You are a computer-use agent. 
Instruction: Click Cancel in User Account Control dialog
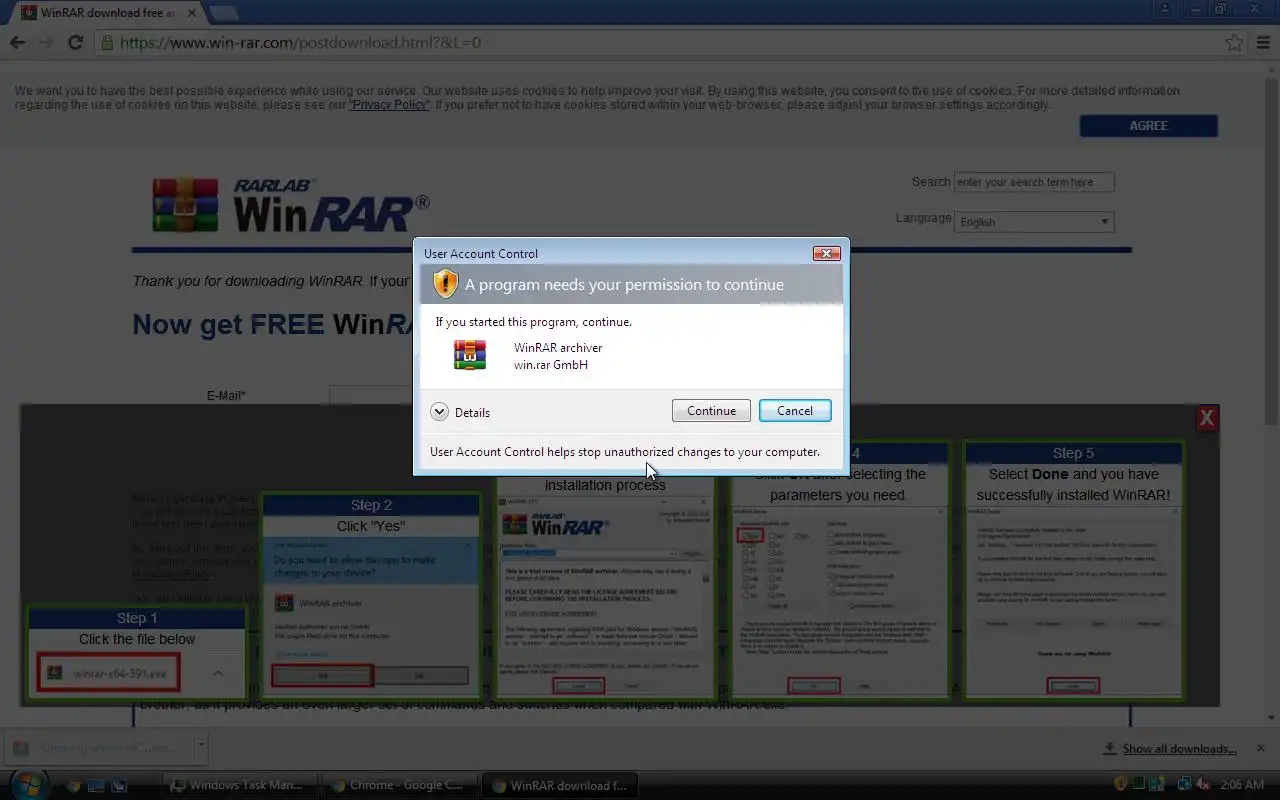click(x=795, y=411)
